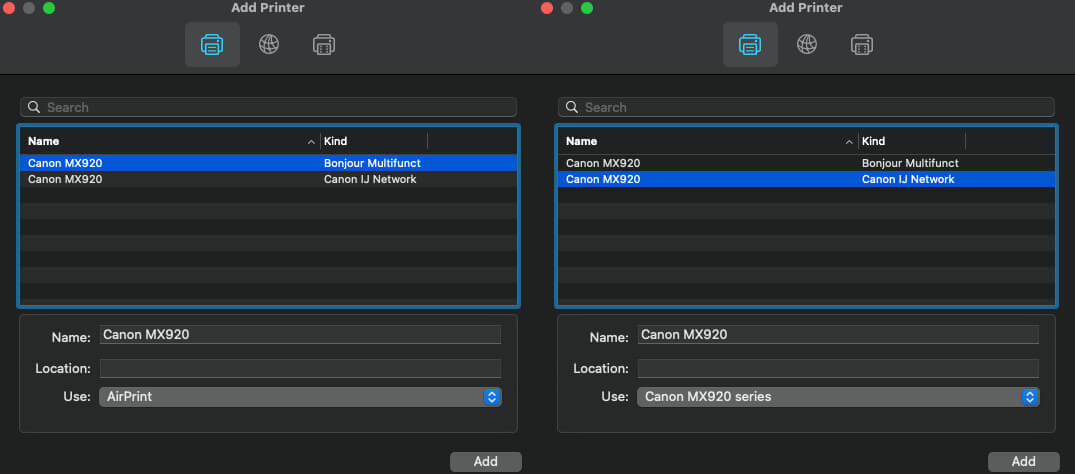Viewport: 1075px width, 474px height.
Task: Select Canon IJ Network row in right window
Action: coord(806,179)
